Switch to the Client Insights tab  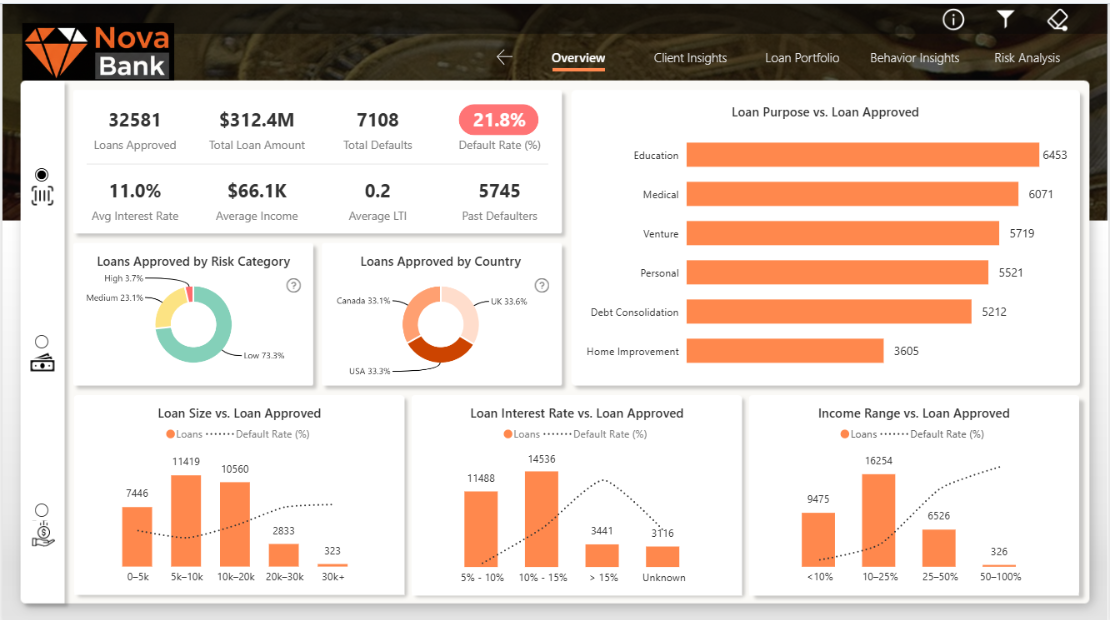[690, 58]
